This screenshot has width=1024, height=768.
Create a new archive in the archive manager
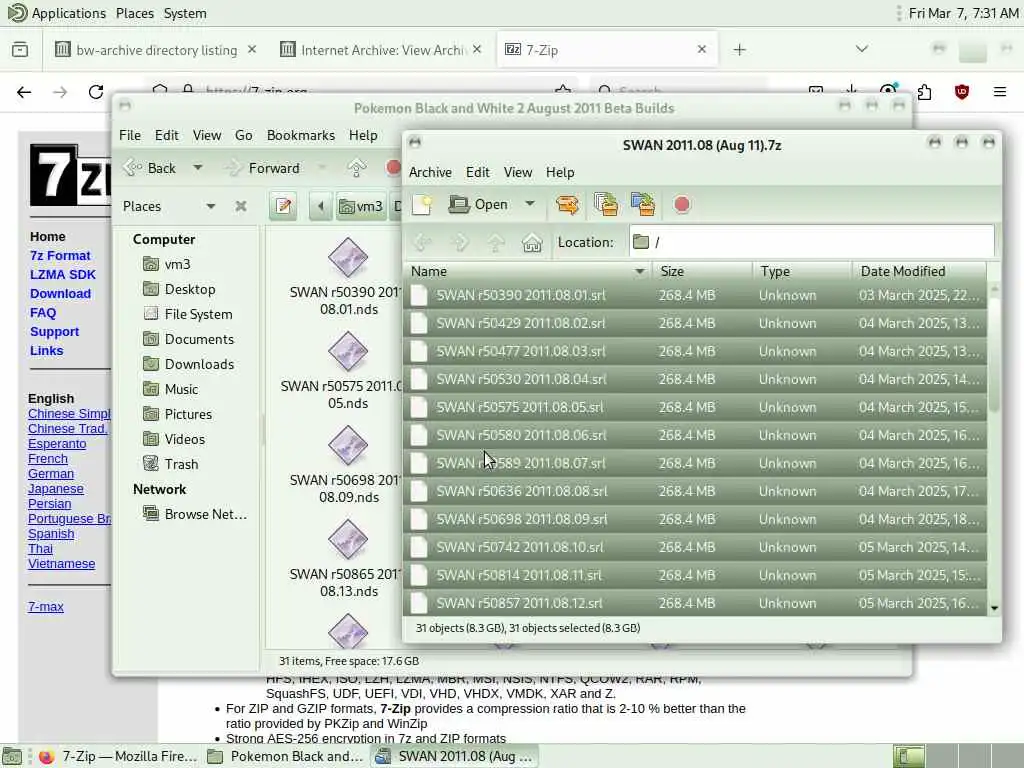(422, 204)
